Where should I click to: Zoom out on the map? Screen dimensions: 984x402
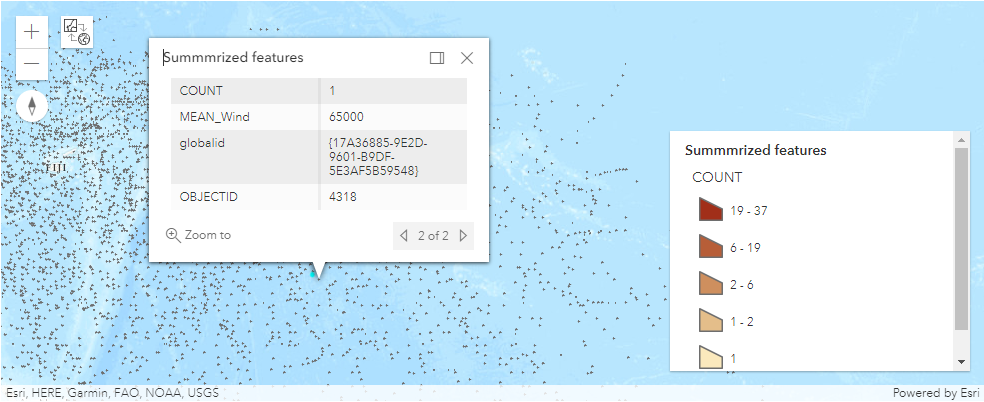pos(32,64)
